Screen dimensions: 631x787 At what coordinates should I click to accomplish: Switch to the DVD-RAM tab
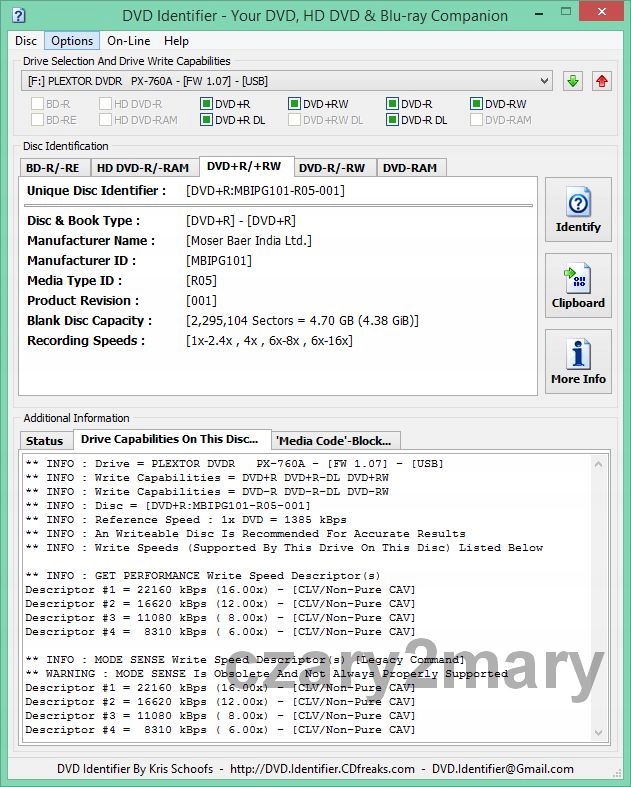point(409,167)
